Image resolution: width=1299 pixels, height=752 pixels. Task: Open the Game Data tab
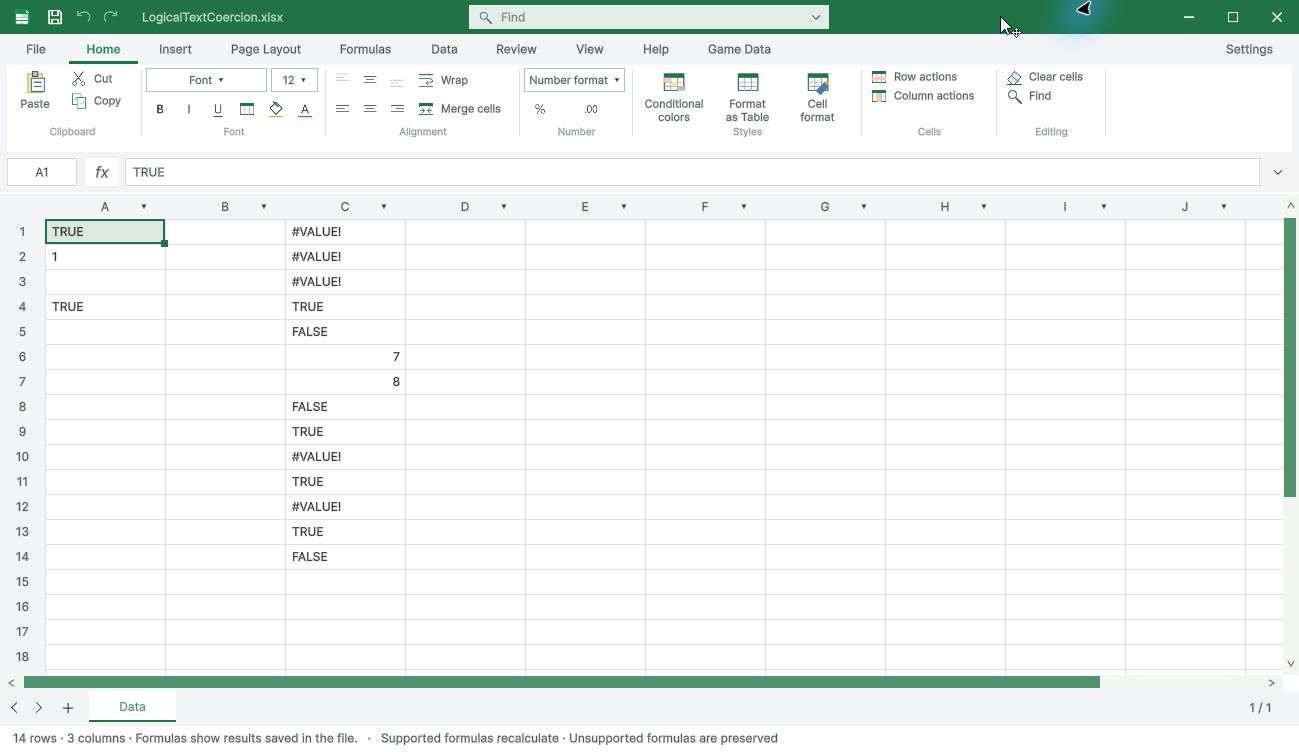[739, 49]
